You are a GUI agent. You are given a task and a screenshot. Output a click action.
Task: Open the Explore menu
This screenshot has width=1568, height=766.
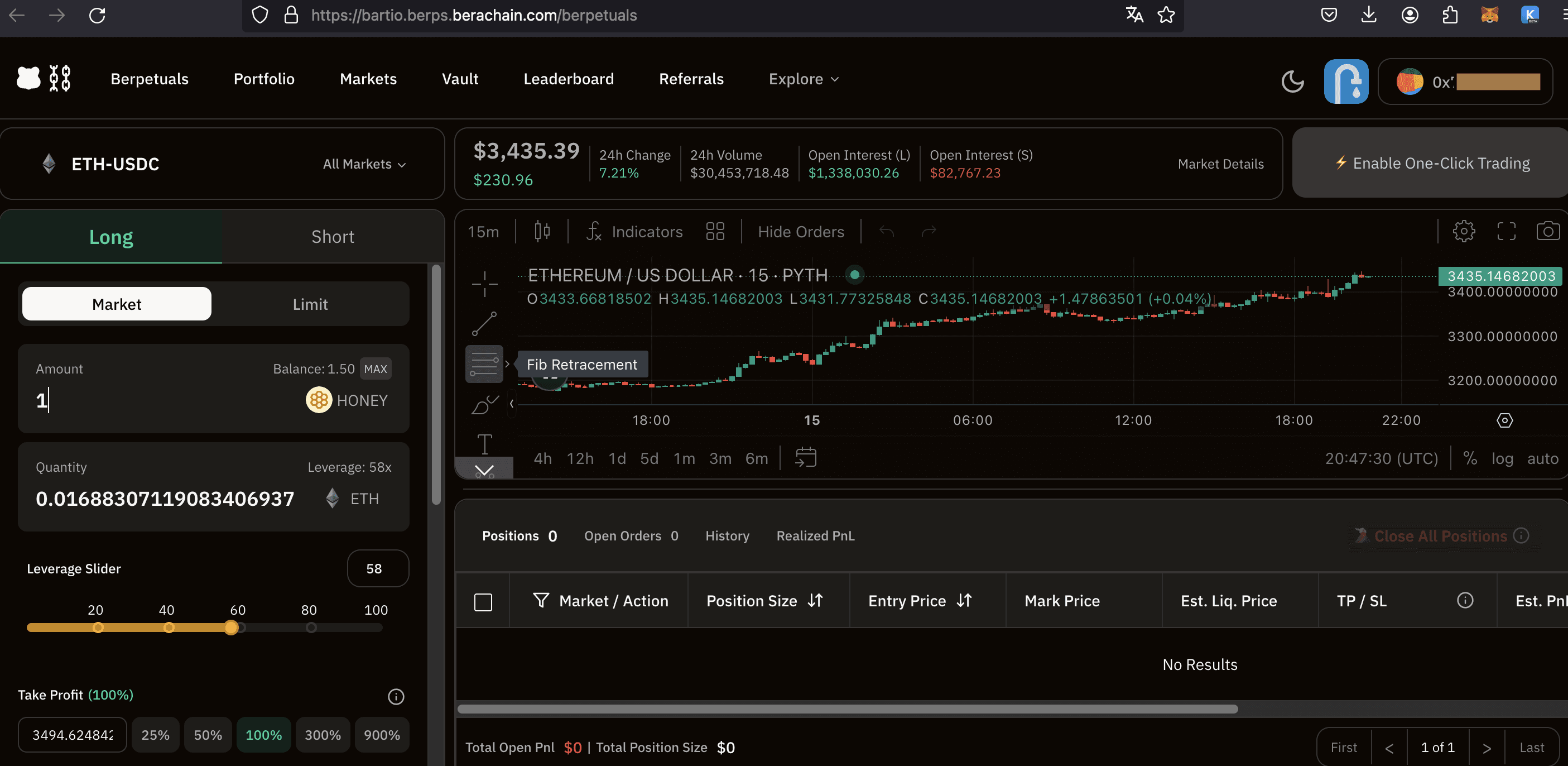(x=804, y=79)
